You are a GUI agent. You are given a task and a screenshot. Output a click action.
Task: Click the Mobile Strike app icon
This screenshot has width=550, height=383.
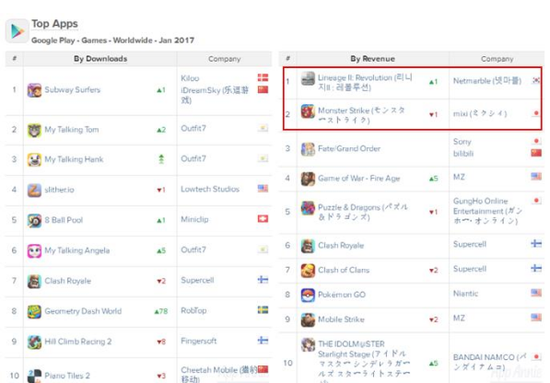coord(308,320)
